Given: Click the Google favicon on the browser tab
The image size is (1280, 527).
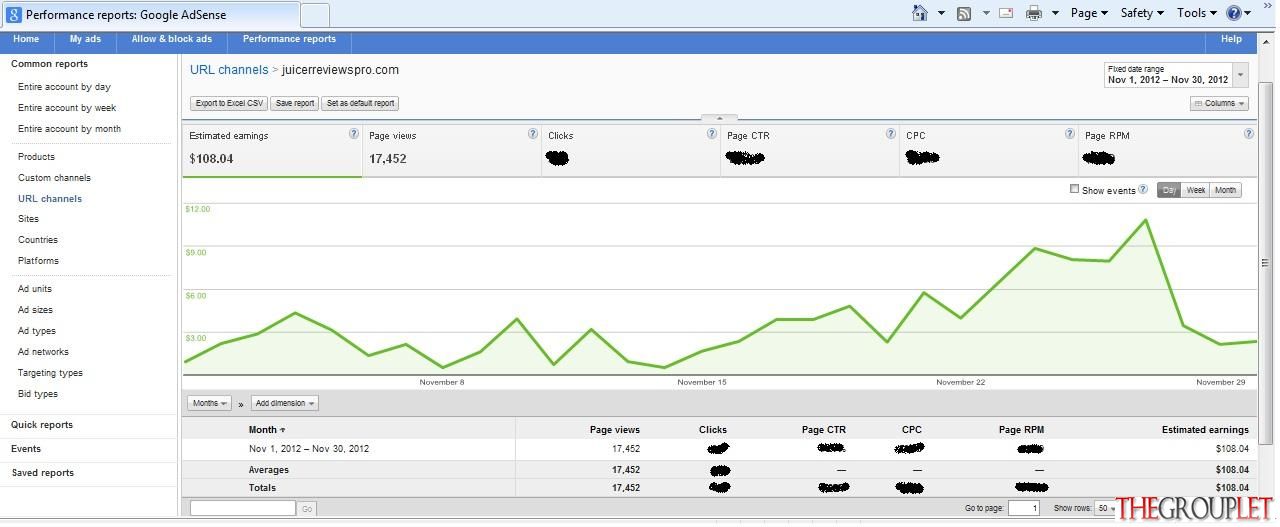Looking at the screenshot, I should point(14,15).
